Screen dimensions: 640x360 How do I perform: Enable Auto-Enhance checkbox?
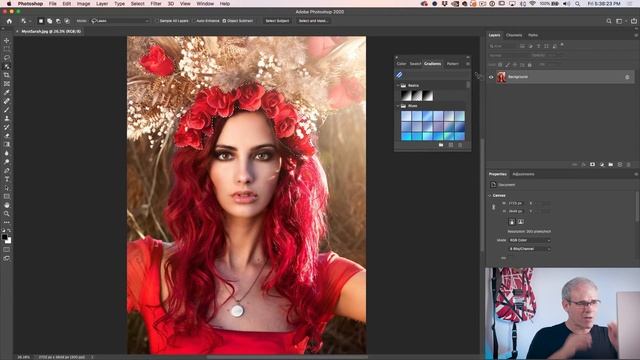[193, 21]
